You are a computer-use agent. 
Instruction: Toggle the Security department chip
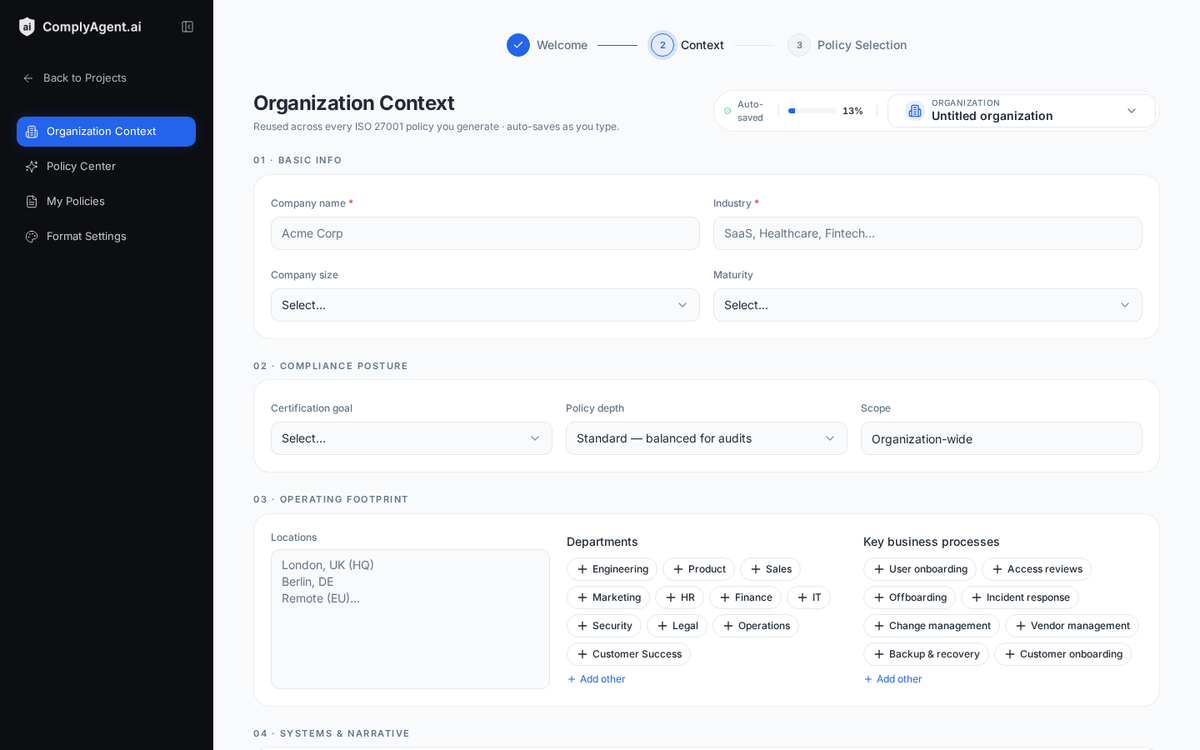(604, 626)
